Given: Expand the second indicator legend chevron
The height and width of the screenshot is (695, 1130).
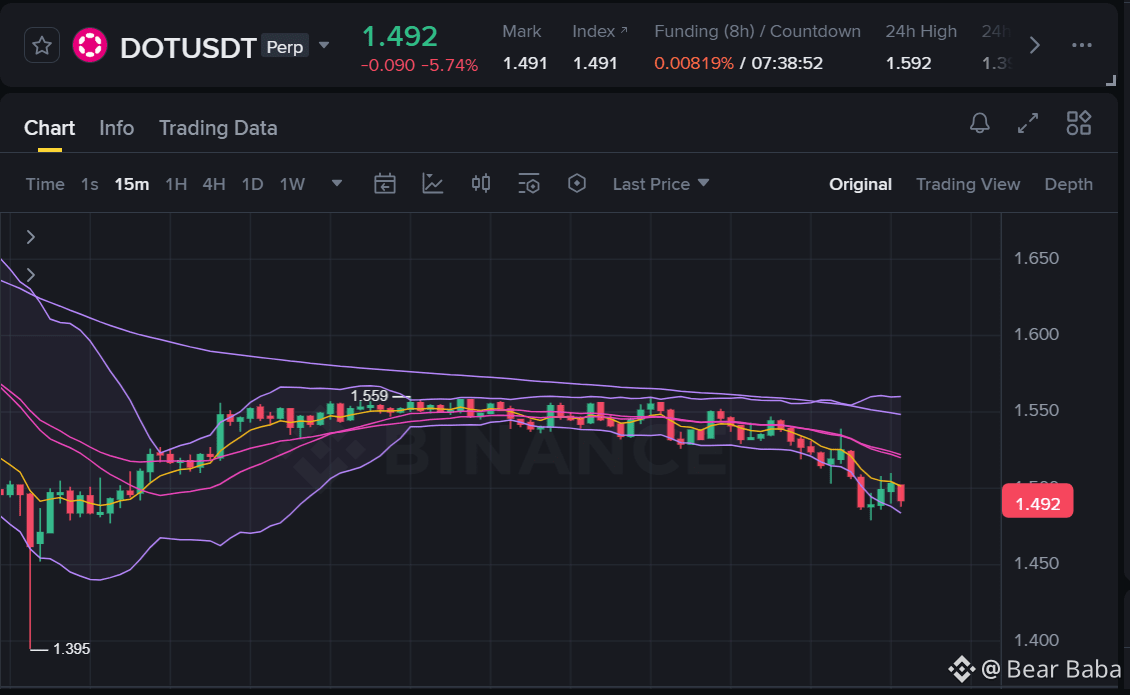Looking at the screenshot, I should (x=30, y=275).
